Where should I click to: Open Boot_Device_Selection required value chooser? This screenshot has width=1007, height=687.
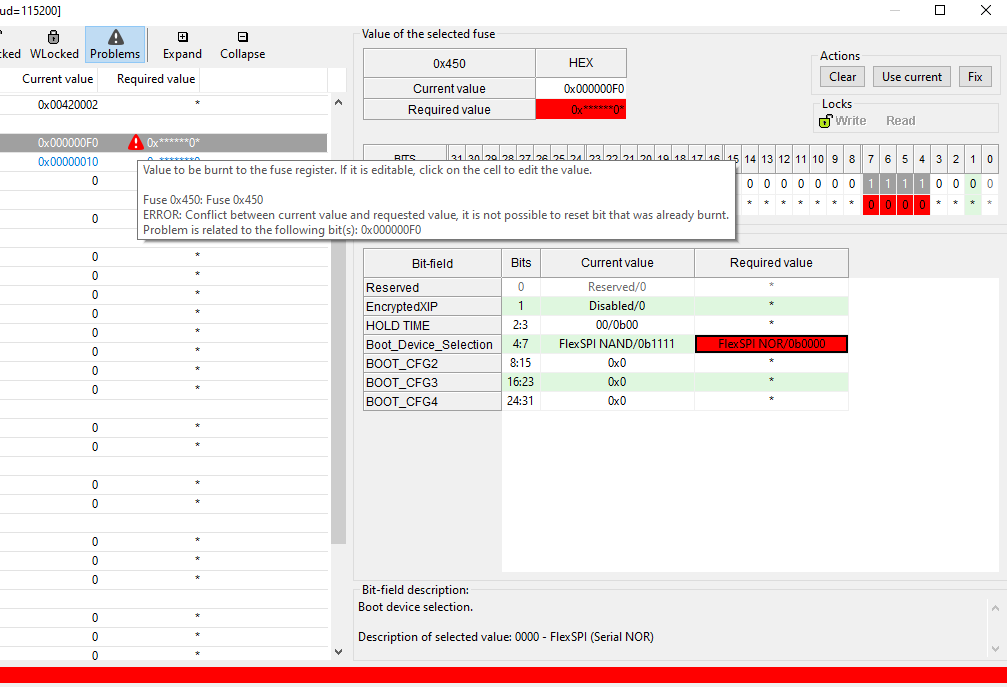(771, 343)
